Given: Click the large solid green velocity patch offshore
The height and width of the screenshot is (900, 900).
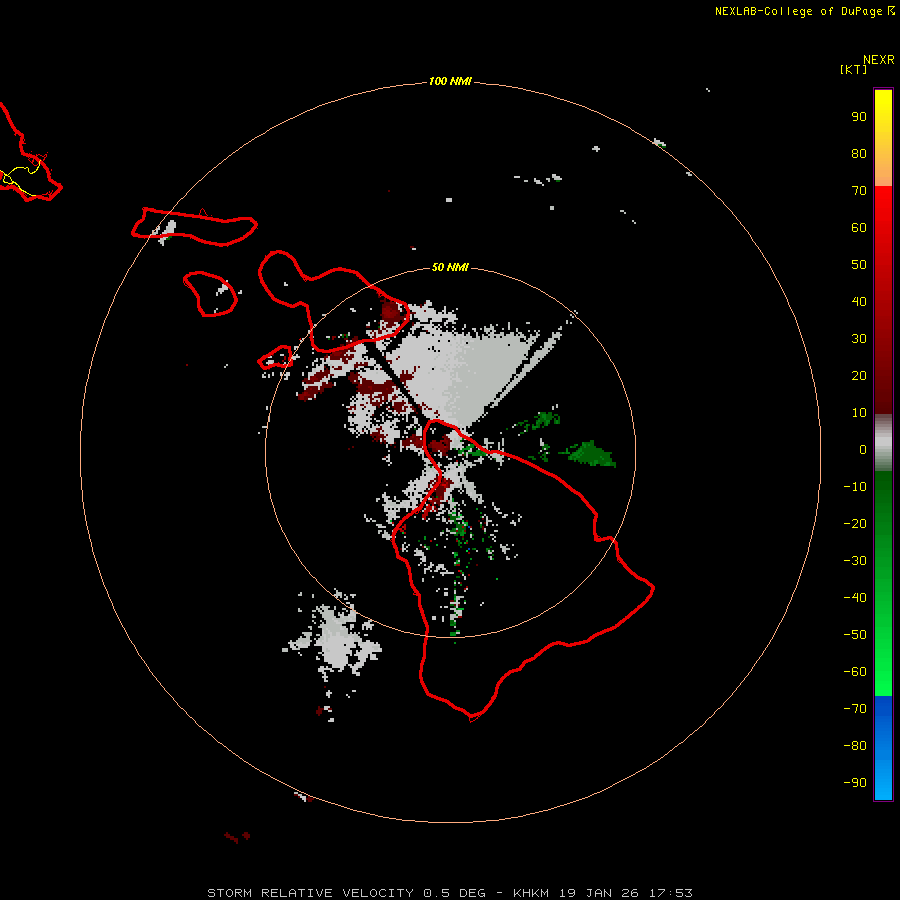Looking at the screenshot, I should tap(591, 453).
